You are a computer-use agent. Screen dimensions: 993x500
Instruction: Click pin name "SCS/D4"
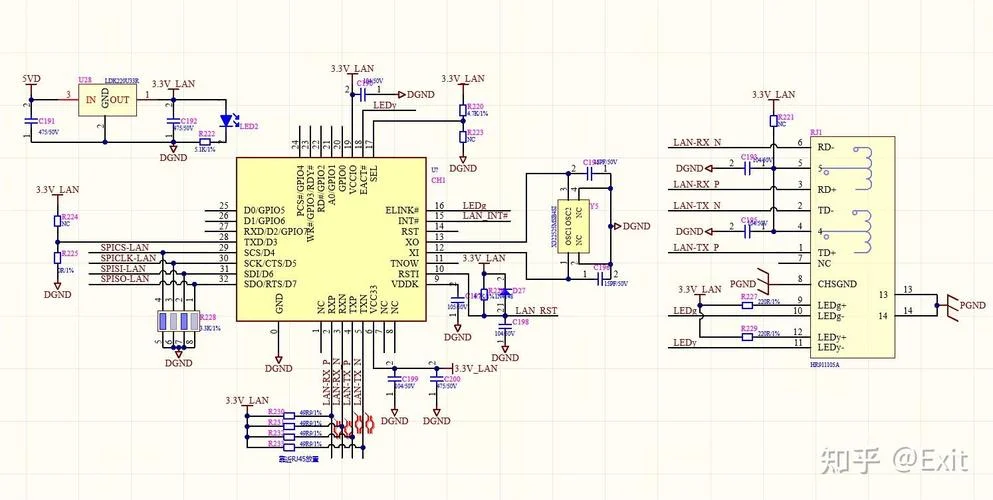258,253
